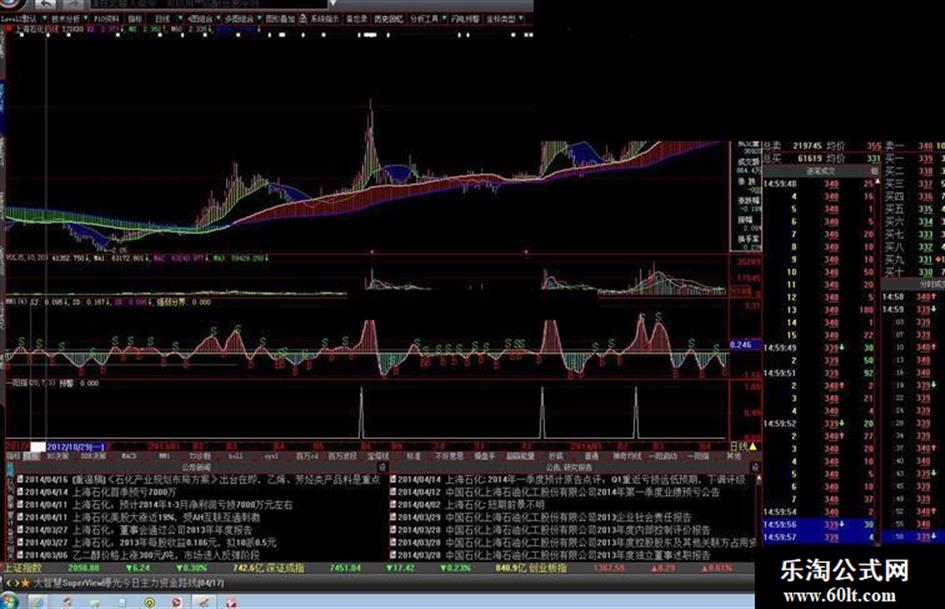Expand the 技术分析 dropdown
Image resolution: width=945 pixels, height=609 pixels.
(x=69, y=19)
